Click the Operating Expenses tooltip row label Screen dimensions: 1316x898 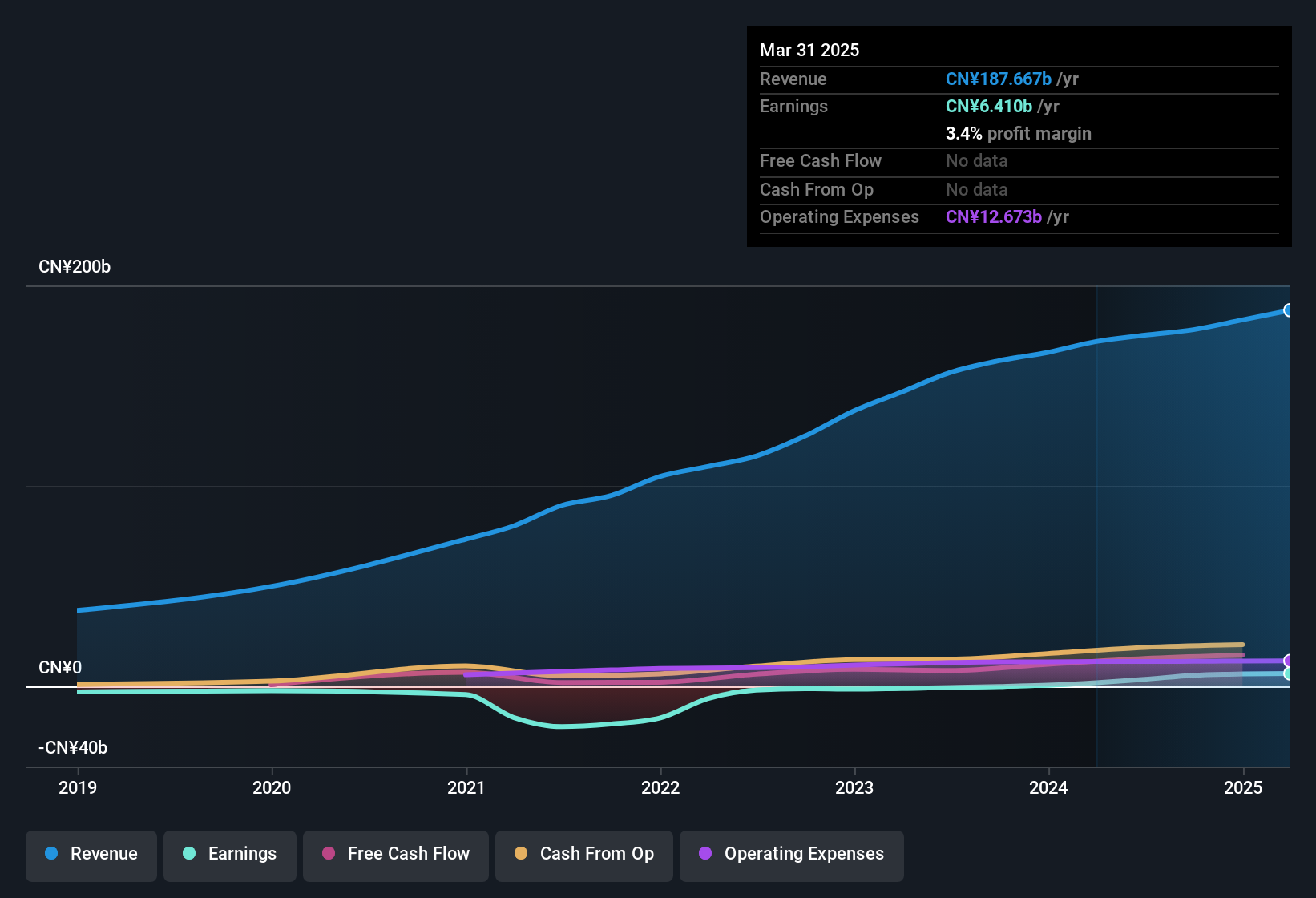pos(839,217)
